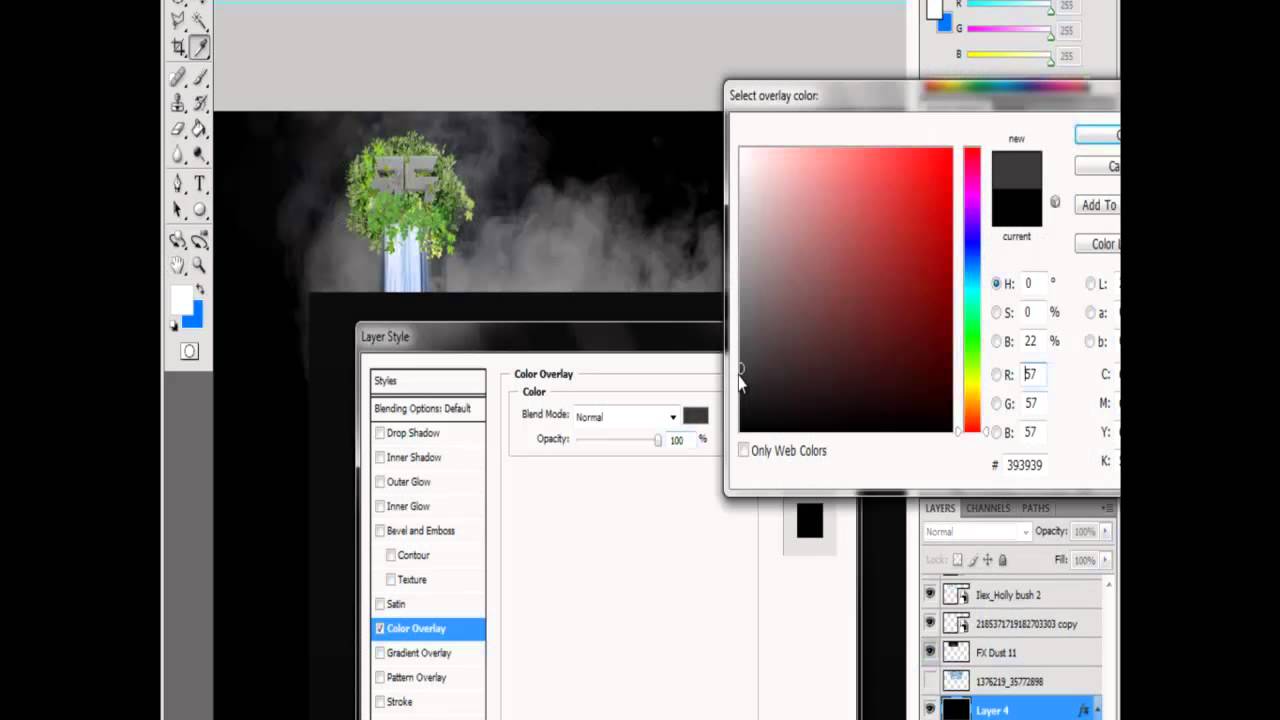The width and height of the screenshot is (1280, 720).
Task: Select the Eyedropper tool
Action: click(x=200, y=46)
